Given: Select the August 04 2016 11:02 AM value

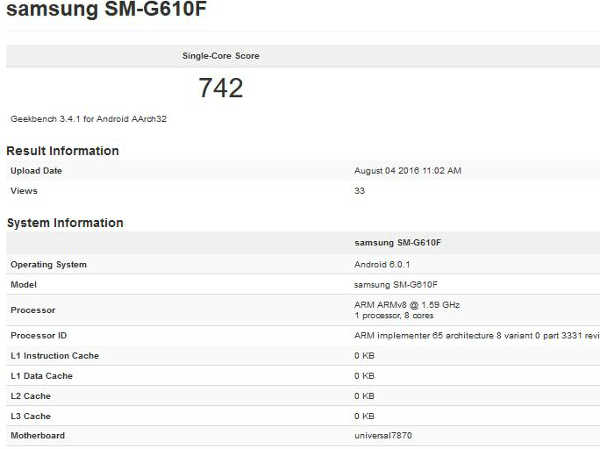Looking at the screenshot, I should click(408, 171).
